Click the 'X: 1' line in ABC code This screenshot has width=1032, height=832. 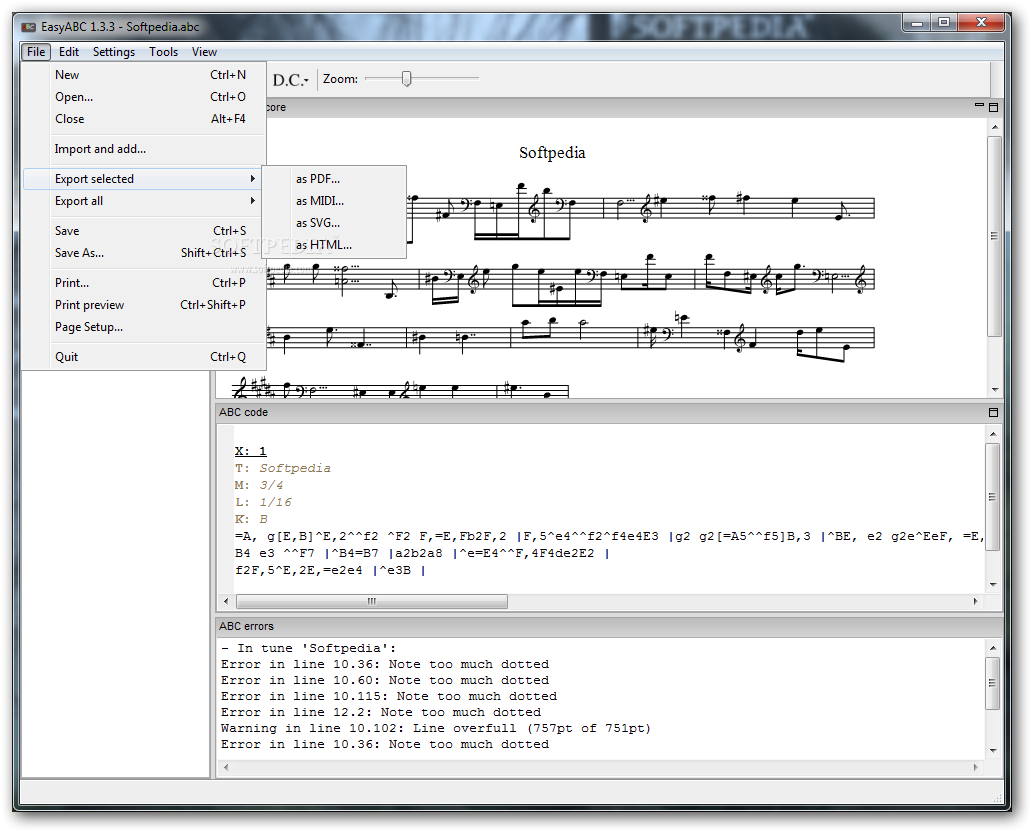[x=251, y=452]
